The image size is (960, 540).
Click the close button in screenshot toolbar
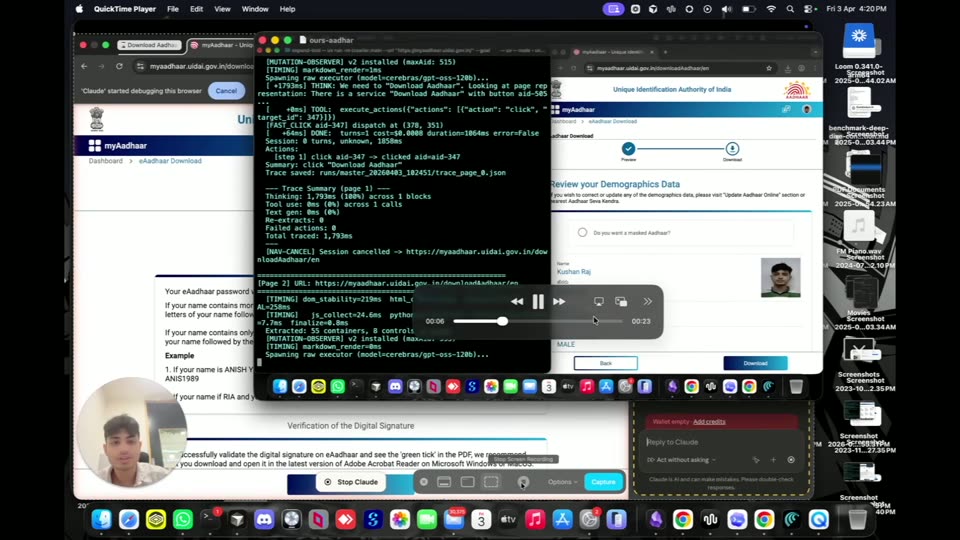pyautogui.click(x=424, y=482)
